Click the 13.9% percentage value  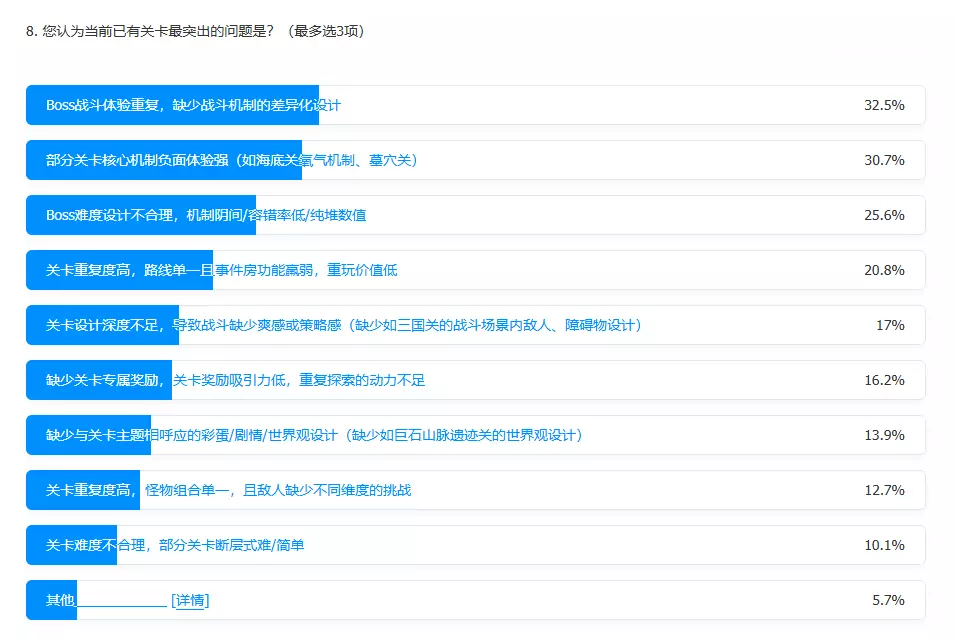click(x=884, y=435)
